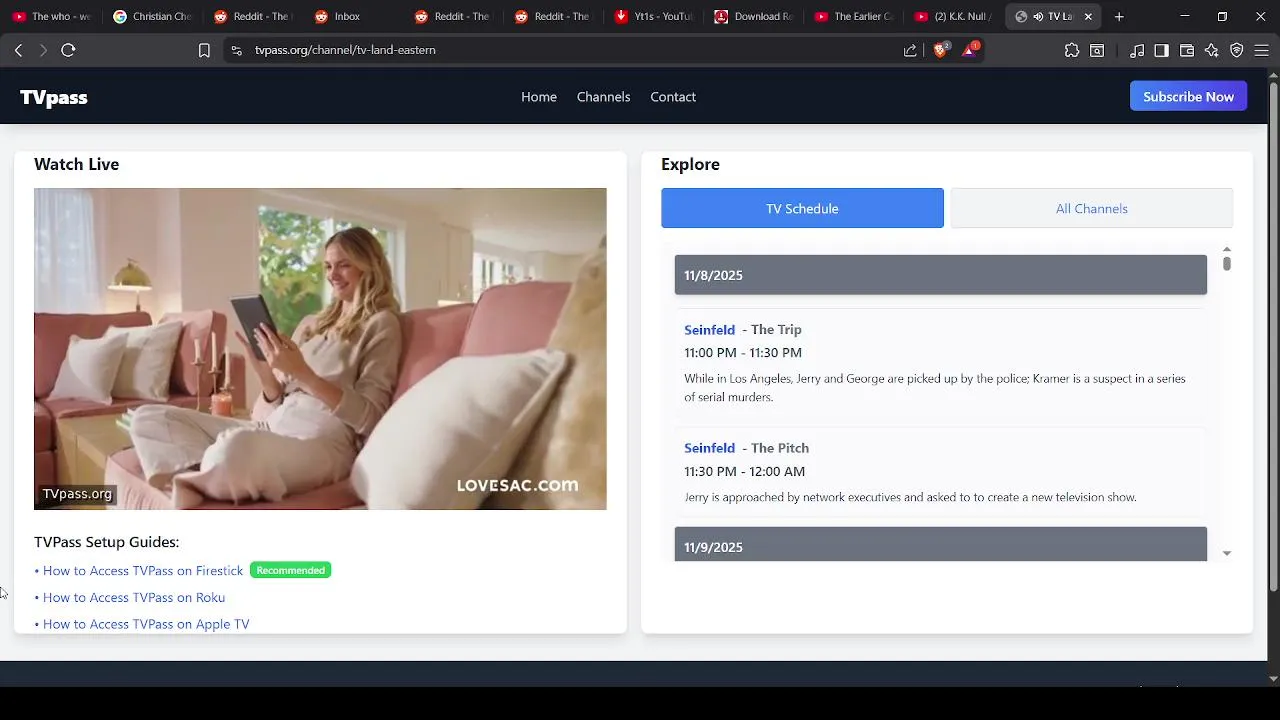
Task: Open the playlist music note icon
Action: [1137, 50]
